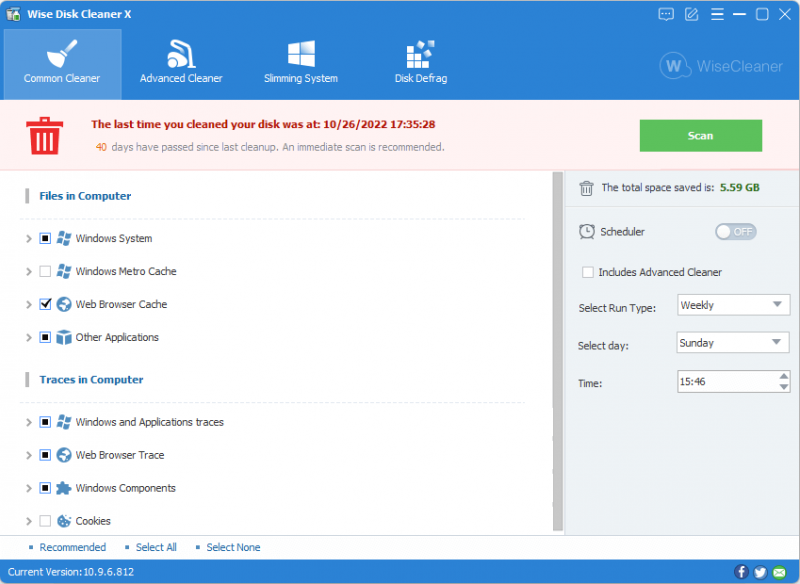Switch to the Advanced Cleaner tab
This screenshot has height=584, width=800.
181,64
